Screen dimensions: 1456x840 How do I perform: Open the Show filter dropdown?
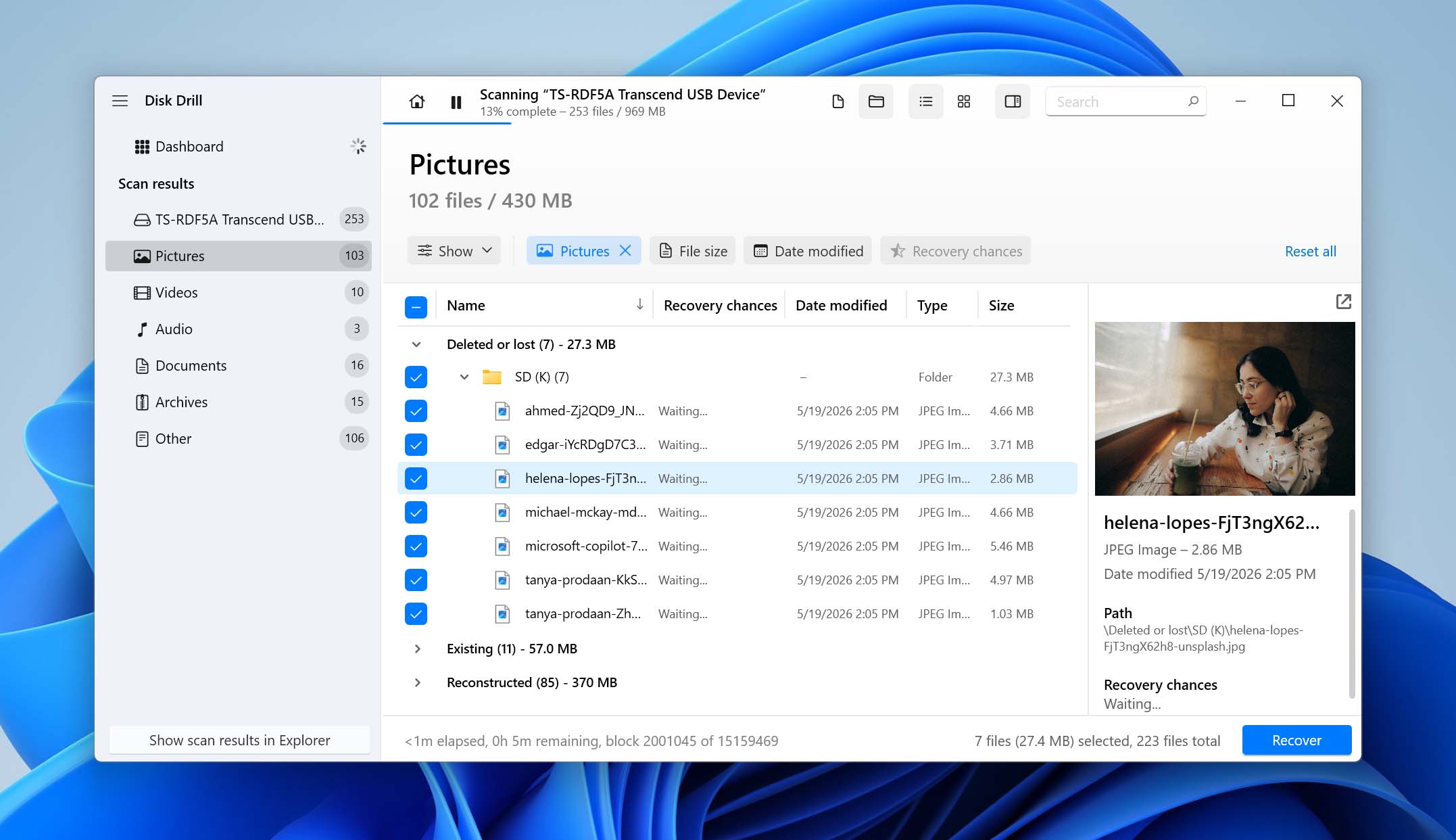pyautogui.click(x=454, y=251)
